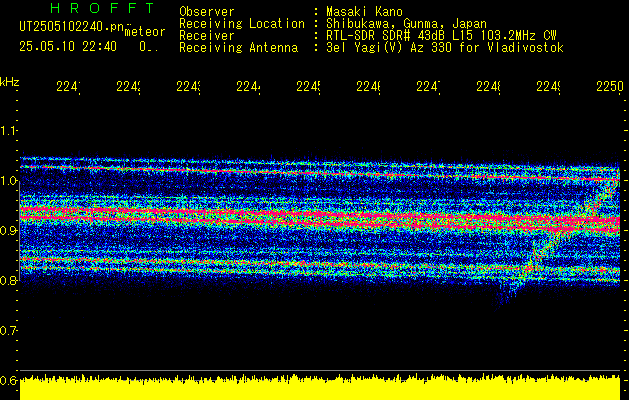The image size is (629, 400).
Task: Click the kHz axis unit label
Action: 10,82
